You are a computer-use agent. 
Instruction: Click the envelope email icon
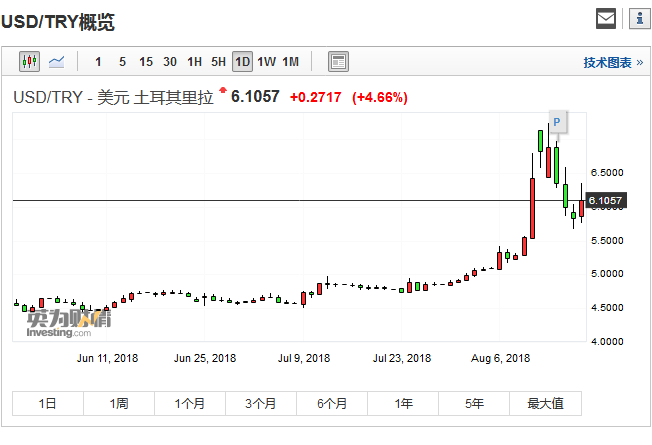(606, 18)
